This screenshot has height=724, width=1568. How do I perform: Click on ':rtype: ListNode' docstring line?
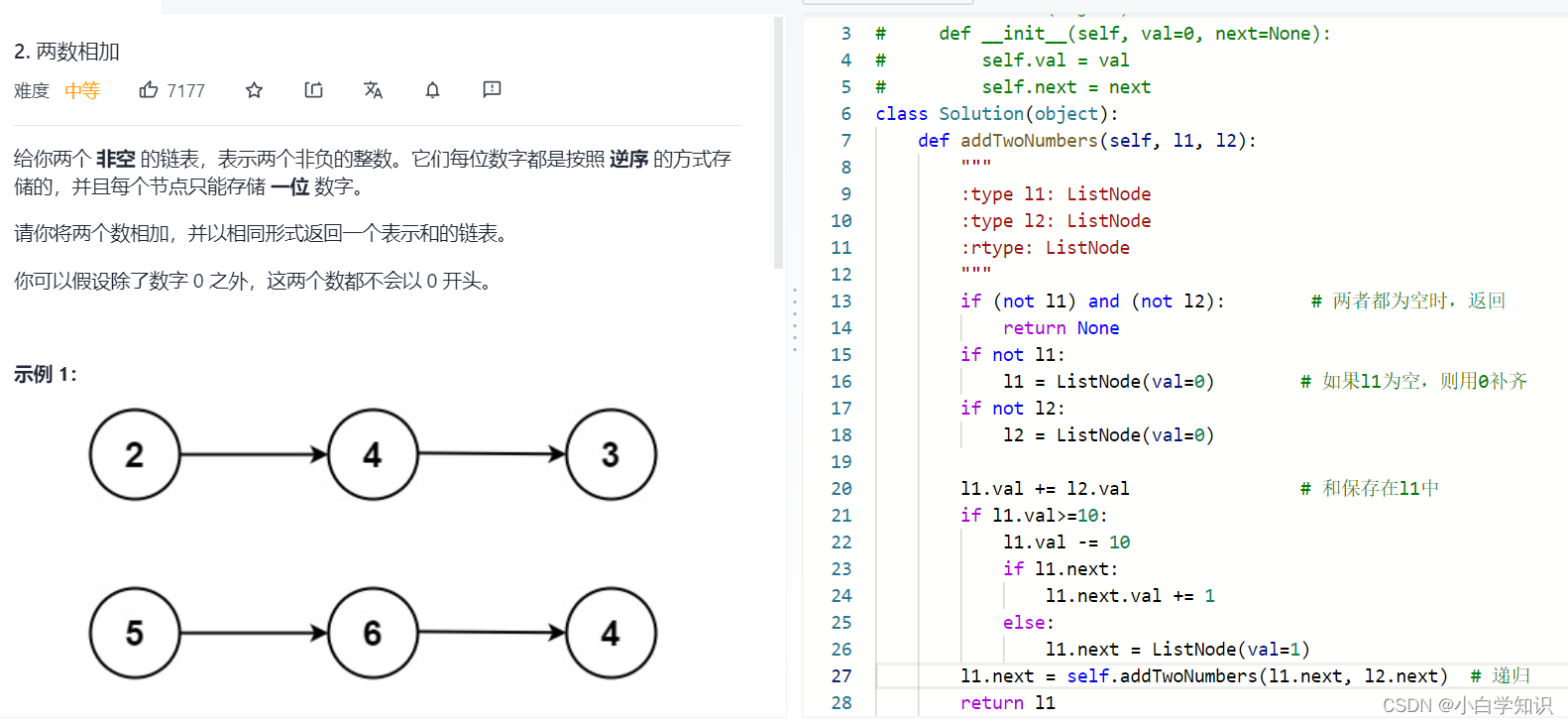click(1045, 248)
